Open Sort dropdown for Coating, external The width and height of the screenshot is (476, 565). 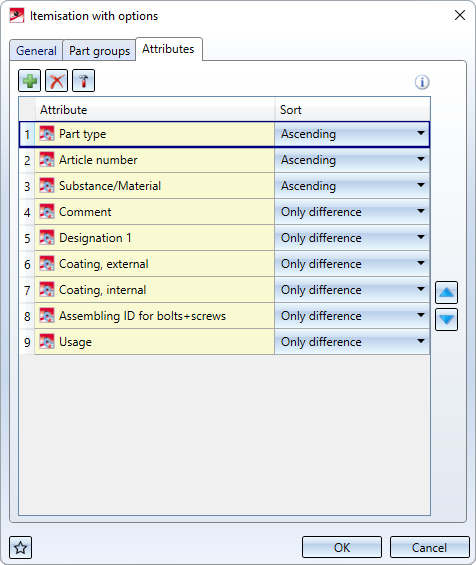352,264
